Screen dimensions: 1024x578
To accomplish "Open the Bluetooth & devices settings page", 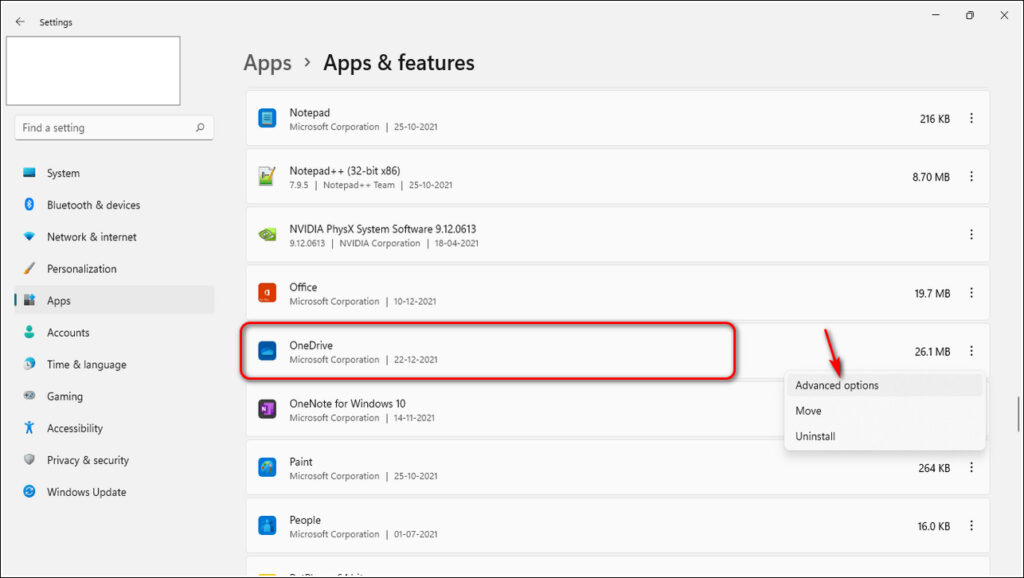I will [x=114, y=204].
